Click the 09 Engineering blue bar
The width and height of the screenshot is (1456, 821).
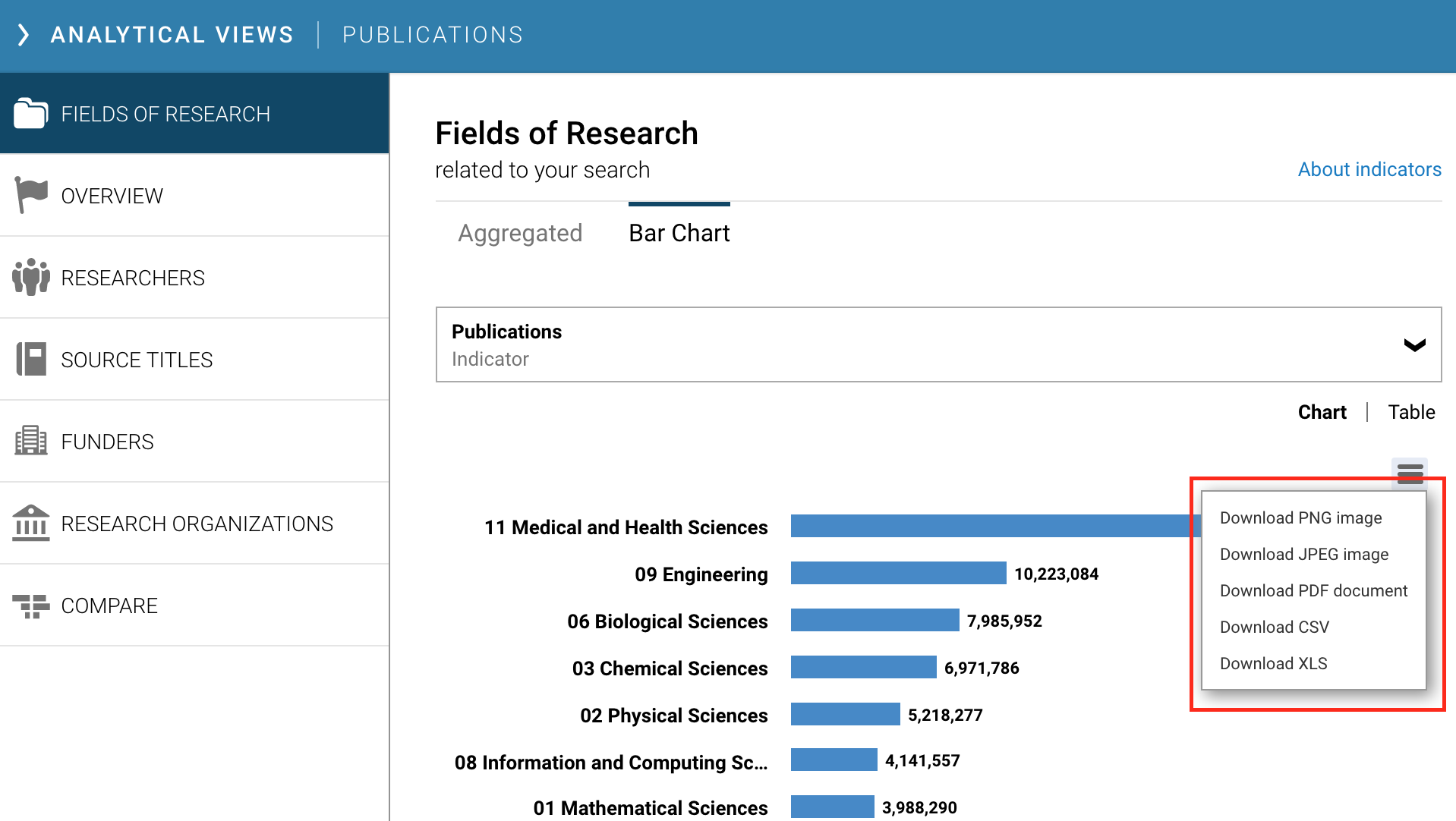tap(898, 574)
